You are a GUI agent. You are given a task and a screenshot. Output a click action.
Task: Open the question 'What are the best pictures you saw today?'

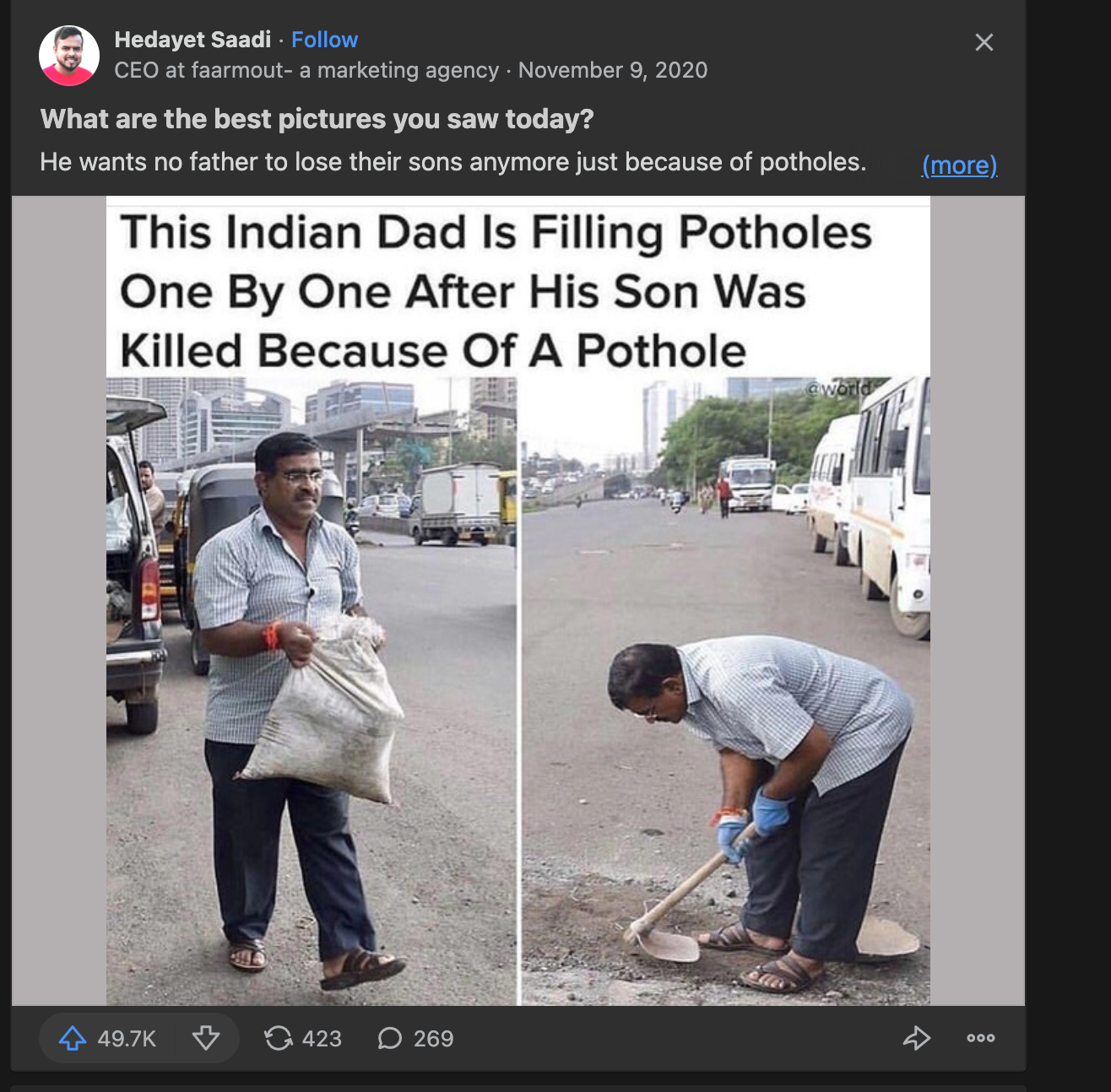coord(317,119)
